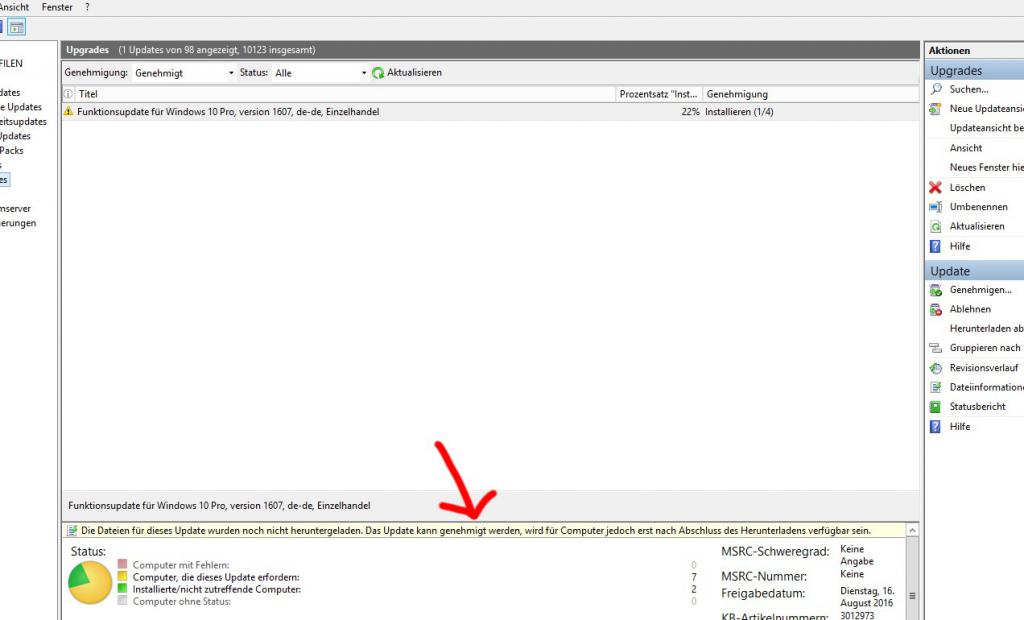Click "Computer, die dieses Update erfordern:" text
The height and width of the screenshot is (620, 1024).
click(x=216, y=578)
